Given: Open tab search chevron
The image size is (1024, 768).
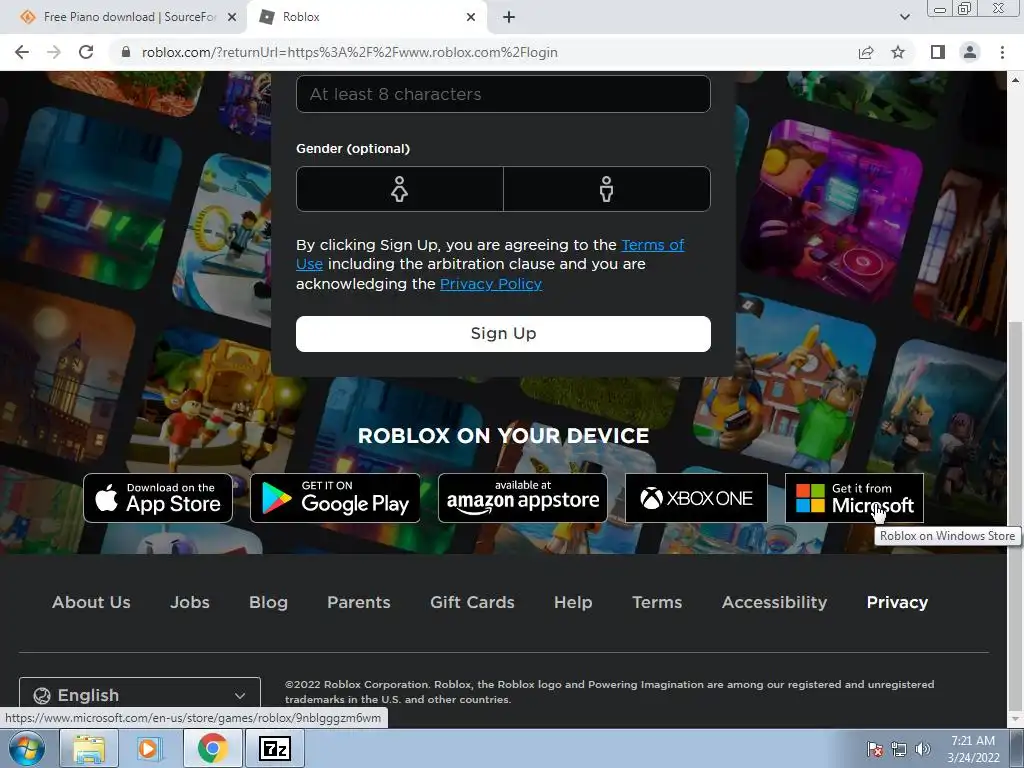Looking at the screenshot, I should [904, 17].
